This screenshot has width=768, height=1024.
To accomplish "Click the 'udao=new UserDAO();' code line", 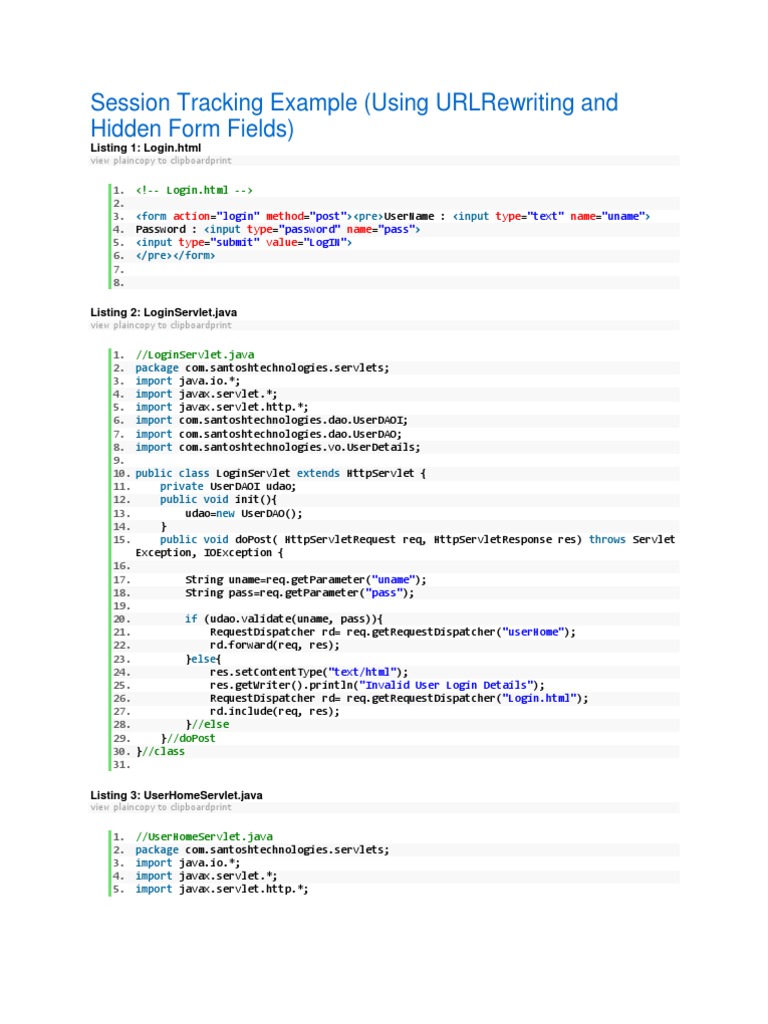I will (243, 513).
